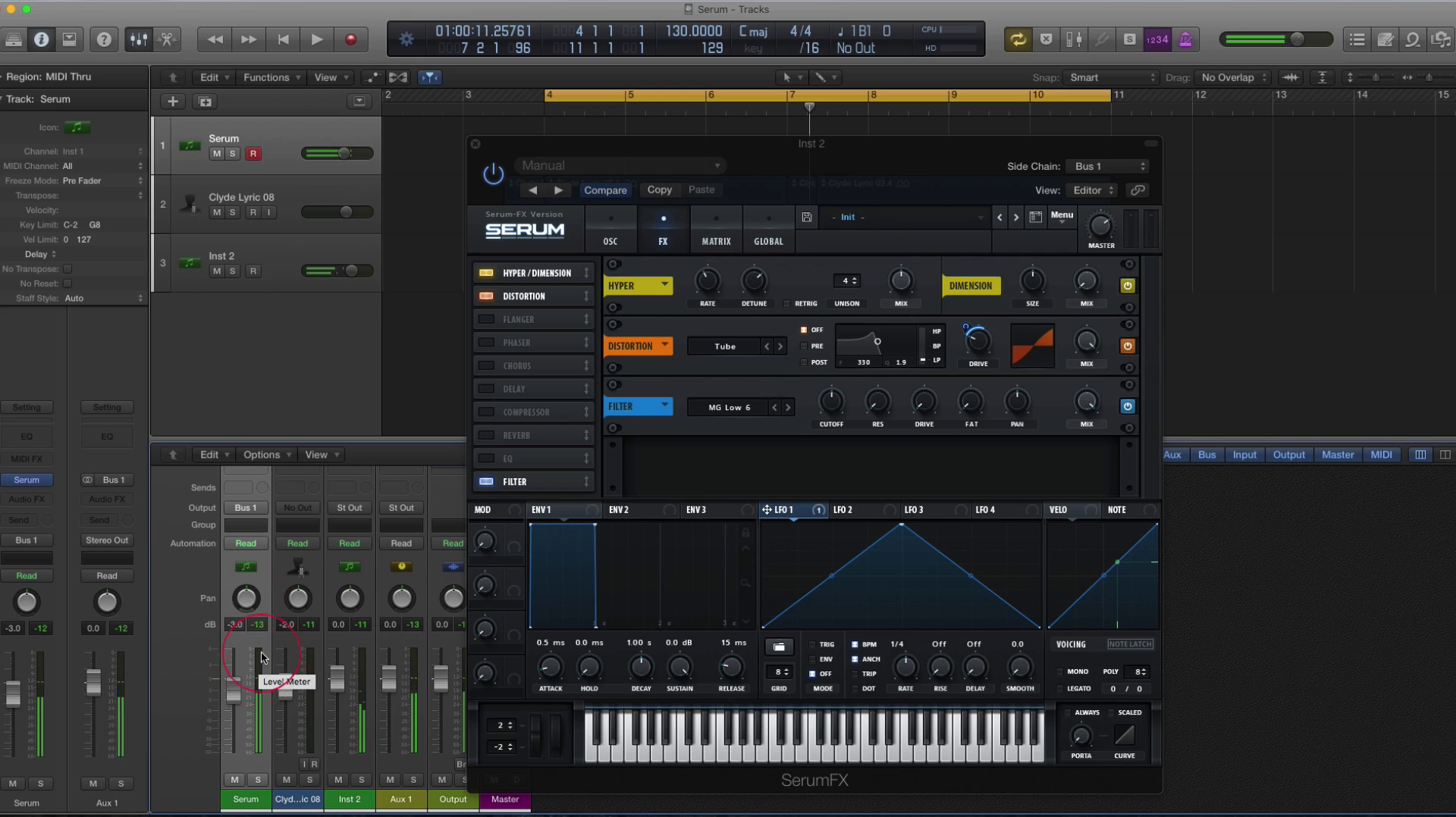The image size is (1456, 817).
Task: Record-enable the Inst 2 track
Action: coord(253,271)
